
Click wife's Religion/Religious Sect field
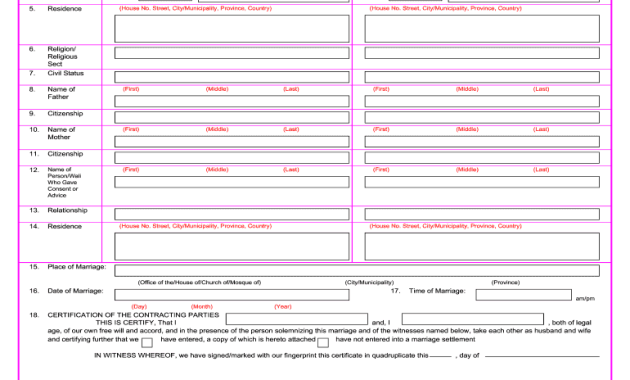pos(482,53)
